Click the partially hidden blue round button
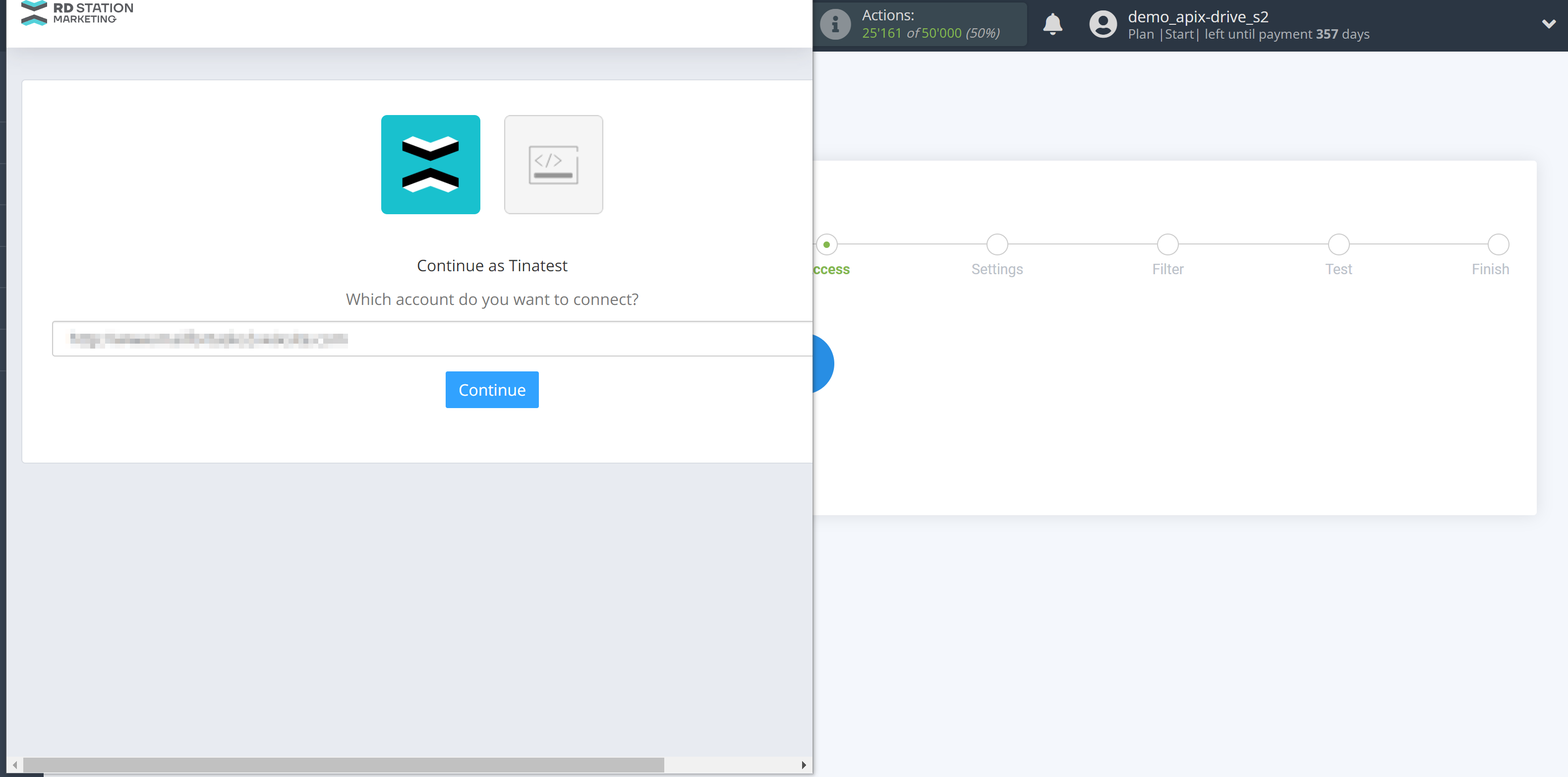1568x777 pixels. click(823, 363)
